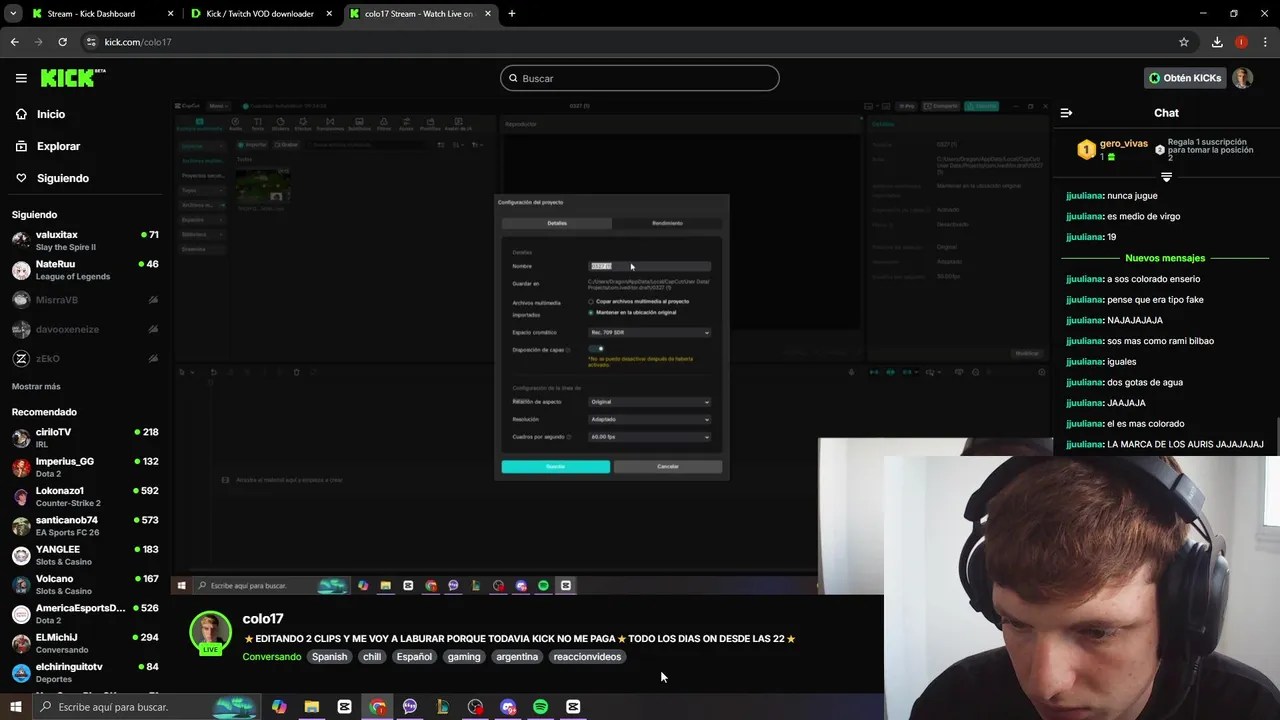Click the 'Spanish' tag
This screenshot has height=720, width=1280.
(329, 657)
